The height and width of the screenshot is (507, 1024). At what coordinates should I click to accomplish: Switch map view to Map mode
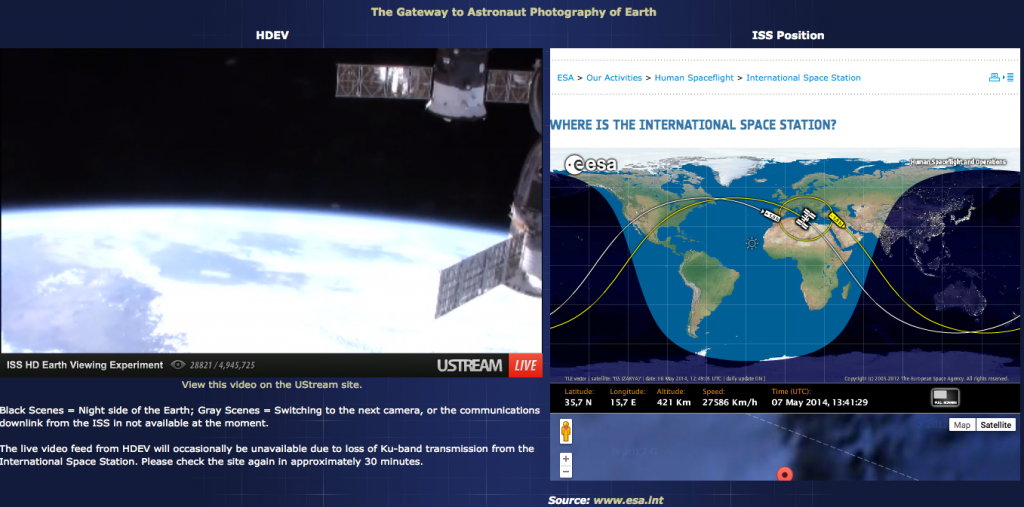(962, 425)
